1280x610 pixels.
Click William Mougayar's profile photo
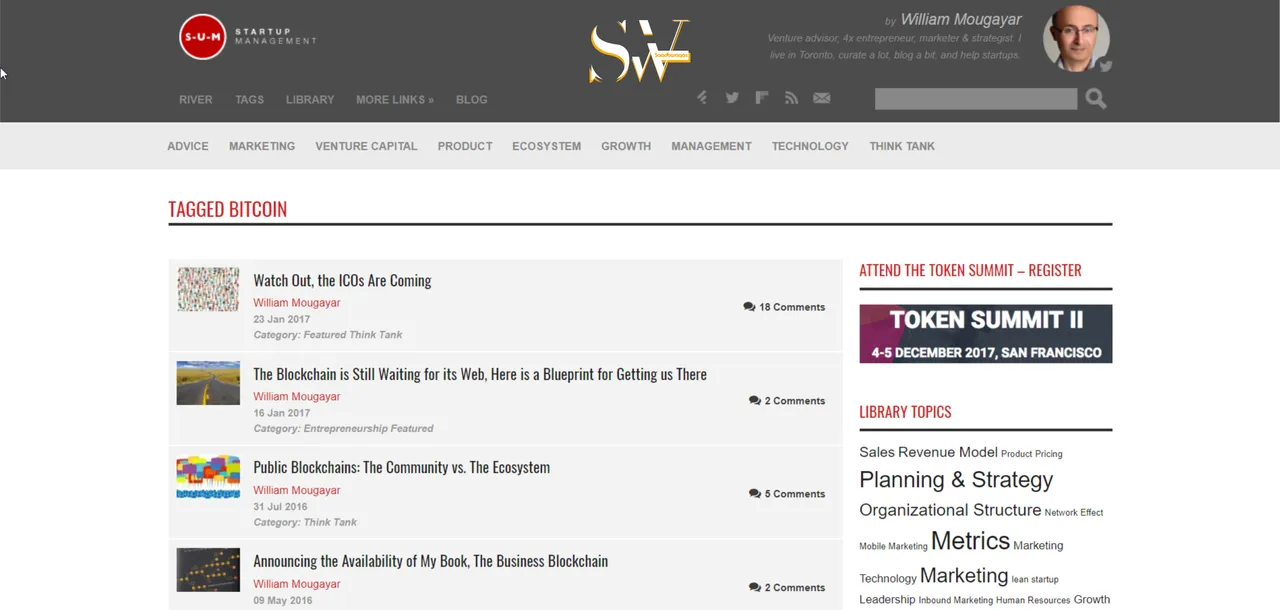coord(1076,39)
